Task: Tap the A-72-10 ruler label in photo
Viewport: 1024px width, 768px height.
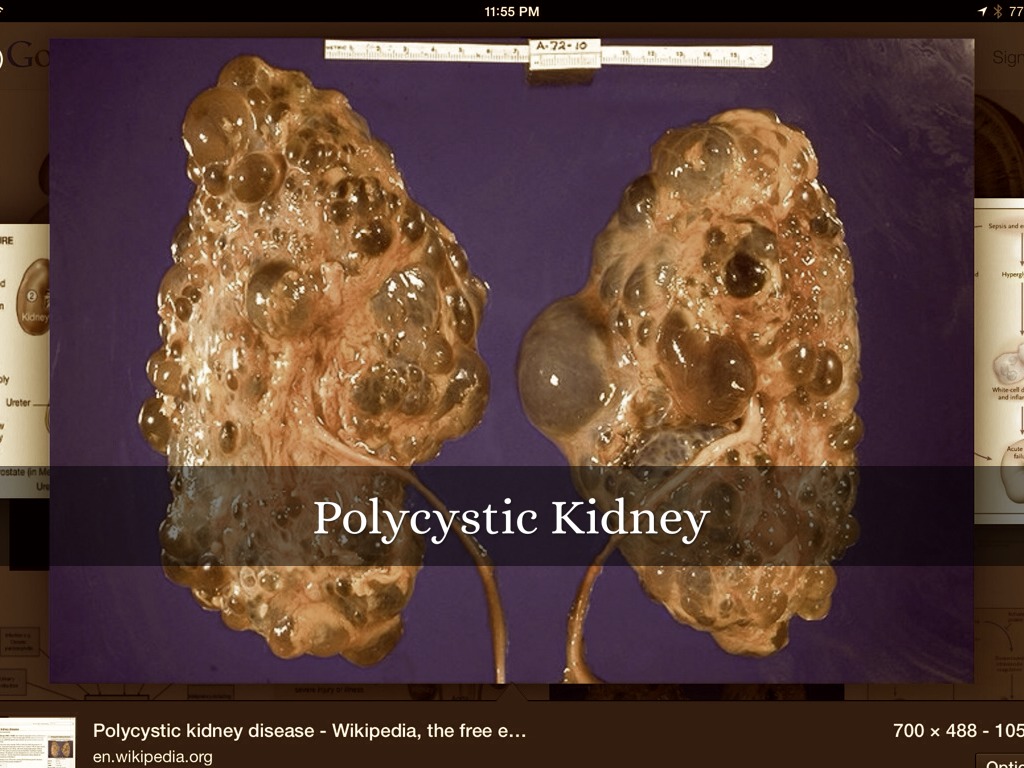Action: click(564, 47)
